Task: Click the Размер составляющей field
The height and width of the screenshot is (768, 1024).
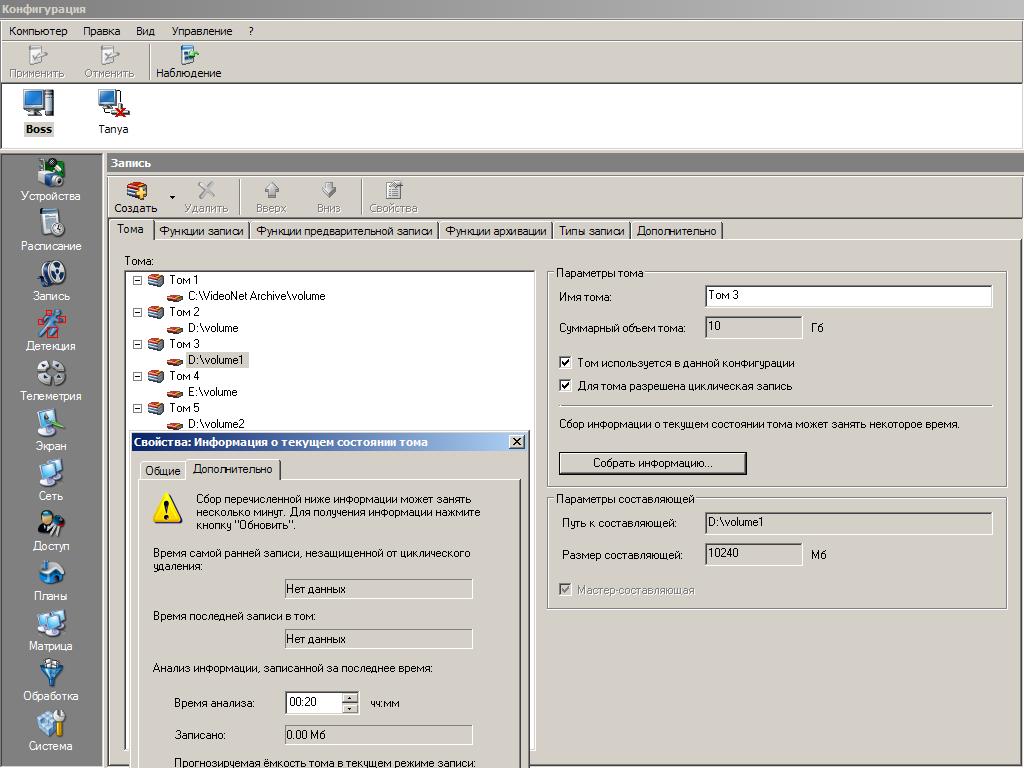Action: [x=754, y=554]
